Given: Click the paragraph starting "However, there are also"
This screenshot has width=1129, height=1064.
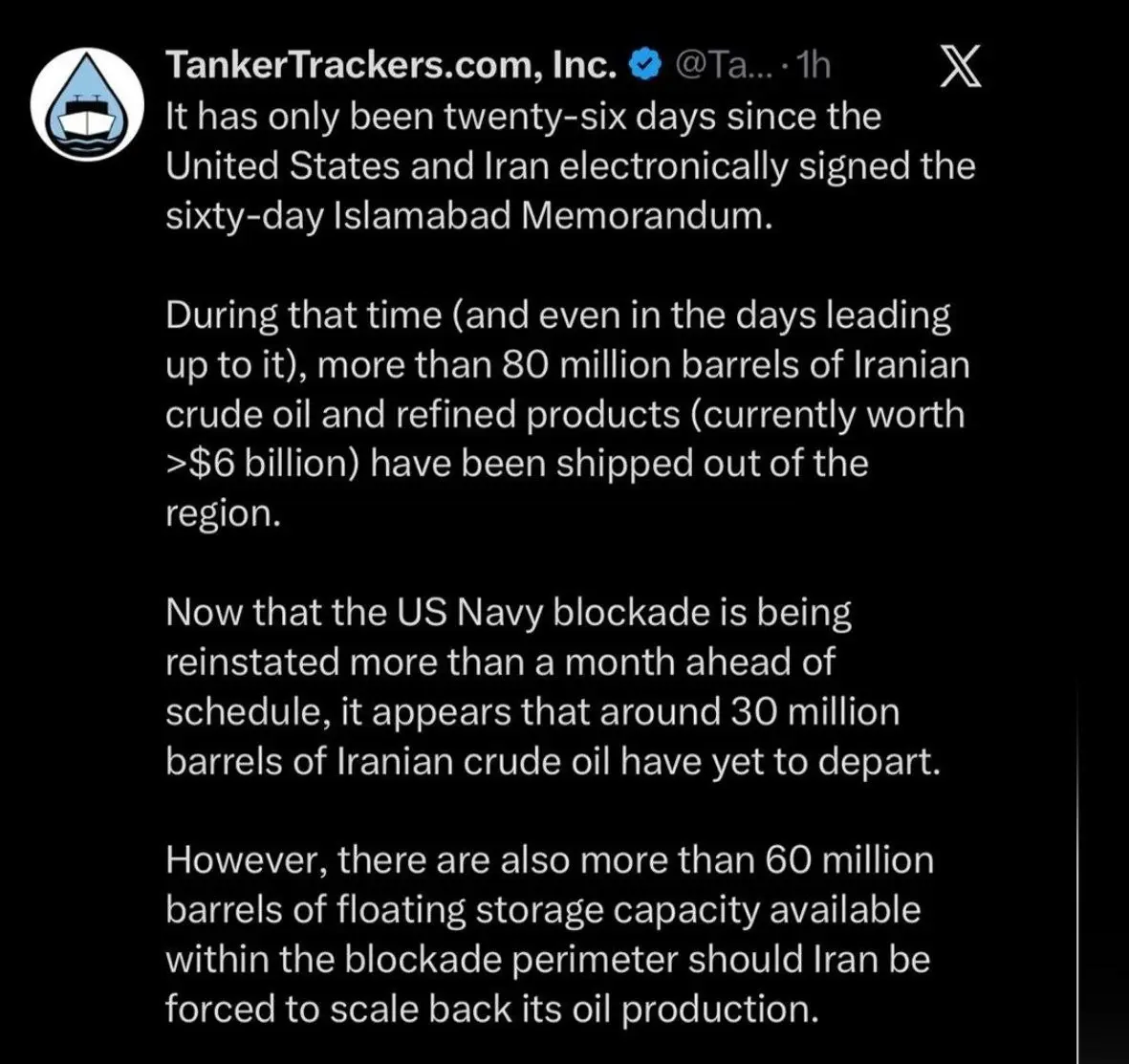Looking at the screenshot, I should click(550, 934).
